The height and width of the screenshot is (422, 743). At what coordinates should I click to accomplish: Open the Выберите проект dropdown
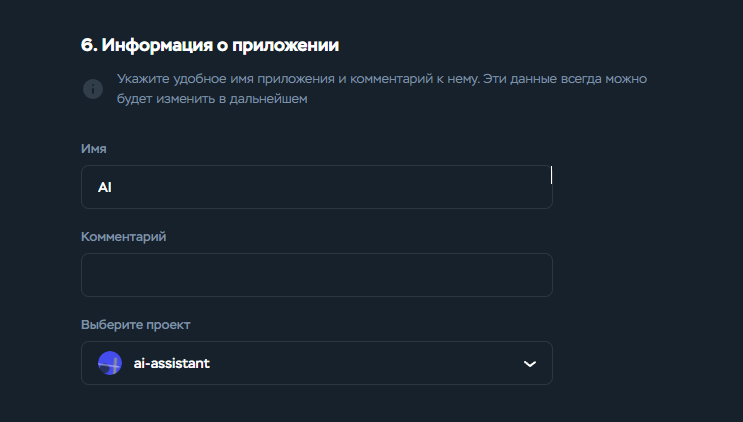[x=317, y=363]
